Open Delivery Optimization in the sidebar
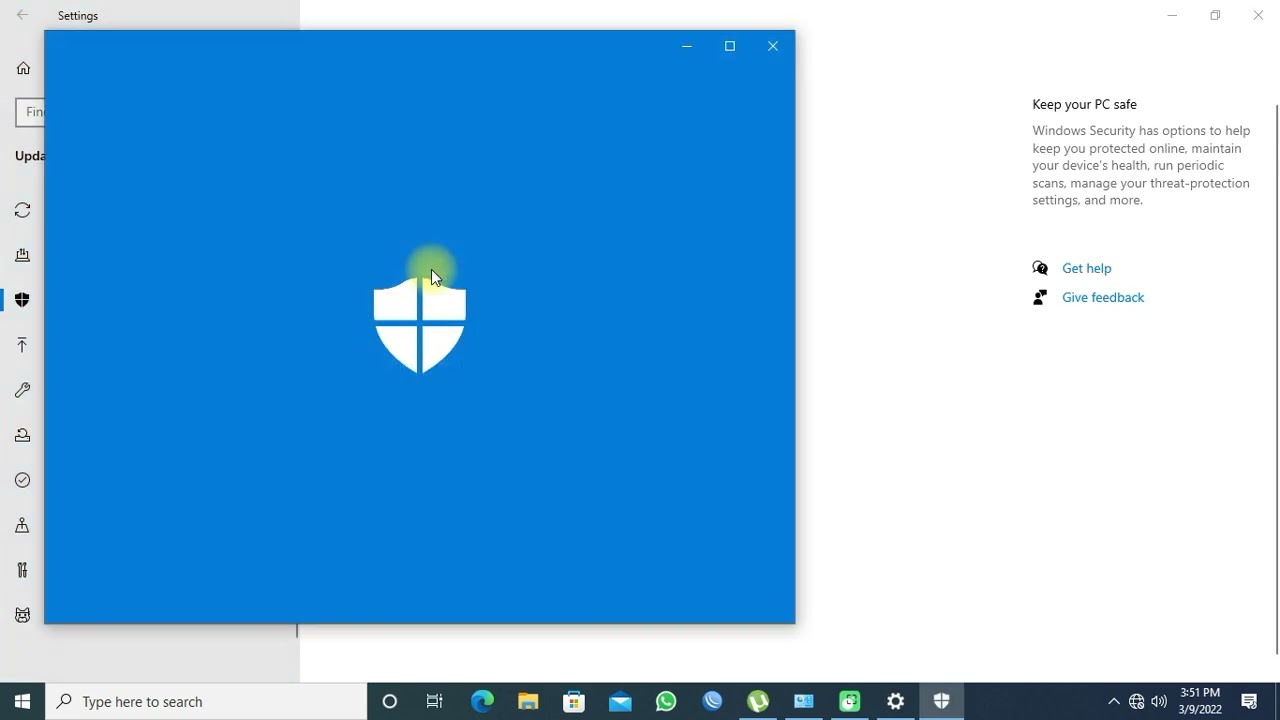Viewport: 1280px width, 720px height. pyautogui.click(x=22, y=255)
